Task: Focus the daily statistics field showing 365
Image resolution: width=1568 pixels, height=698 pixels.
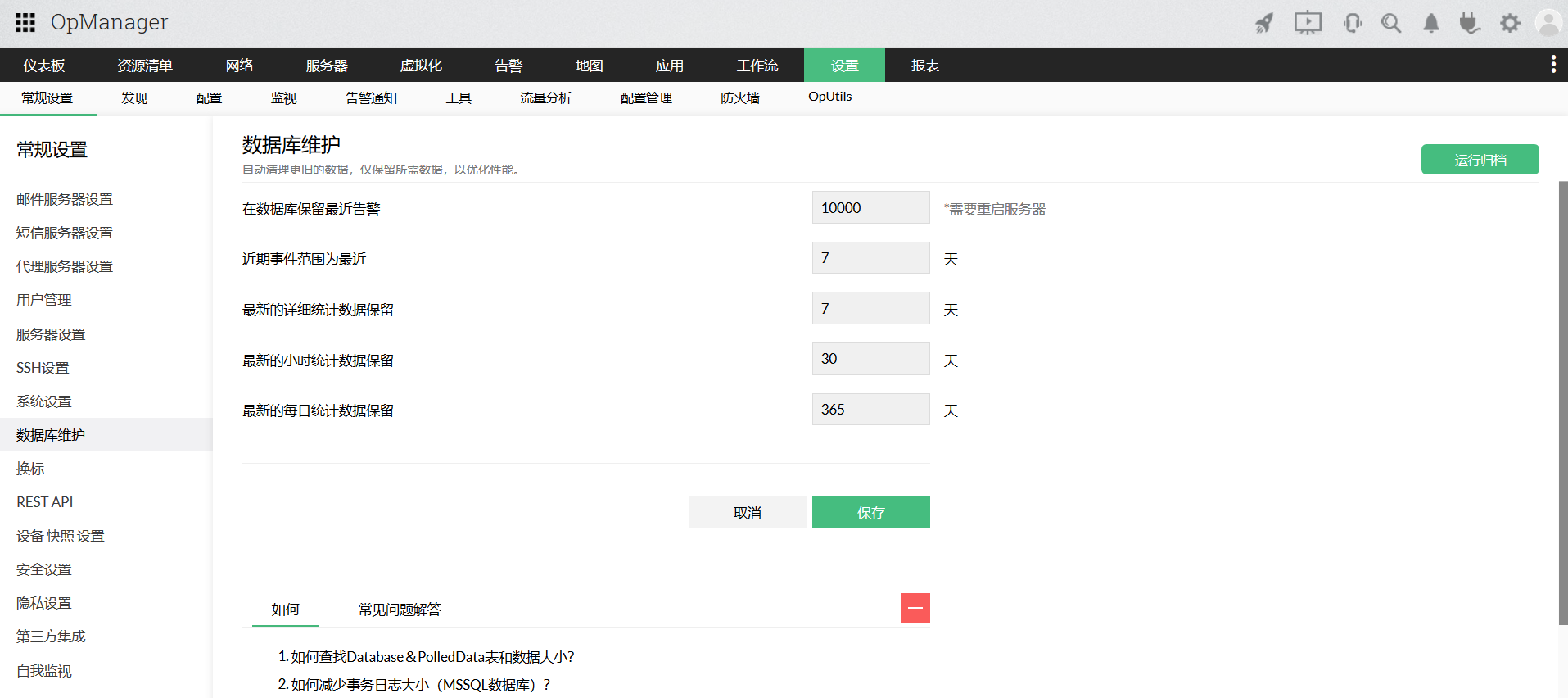Action: pos(871,410)
